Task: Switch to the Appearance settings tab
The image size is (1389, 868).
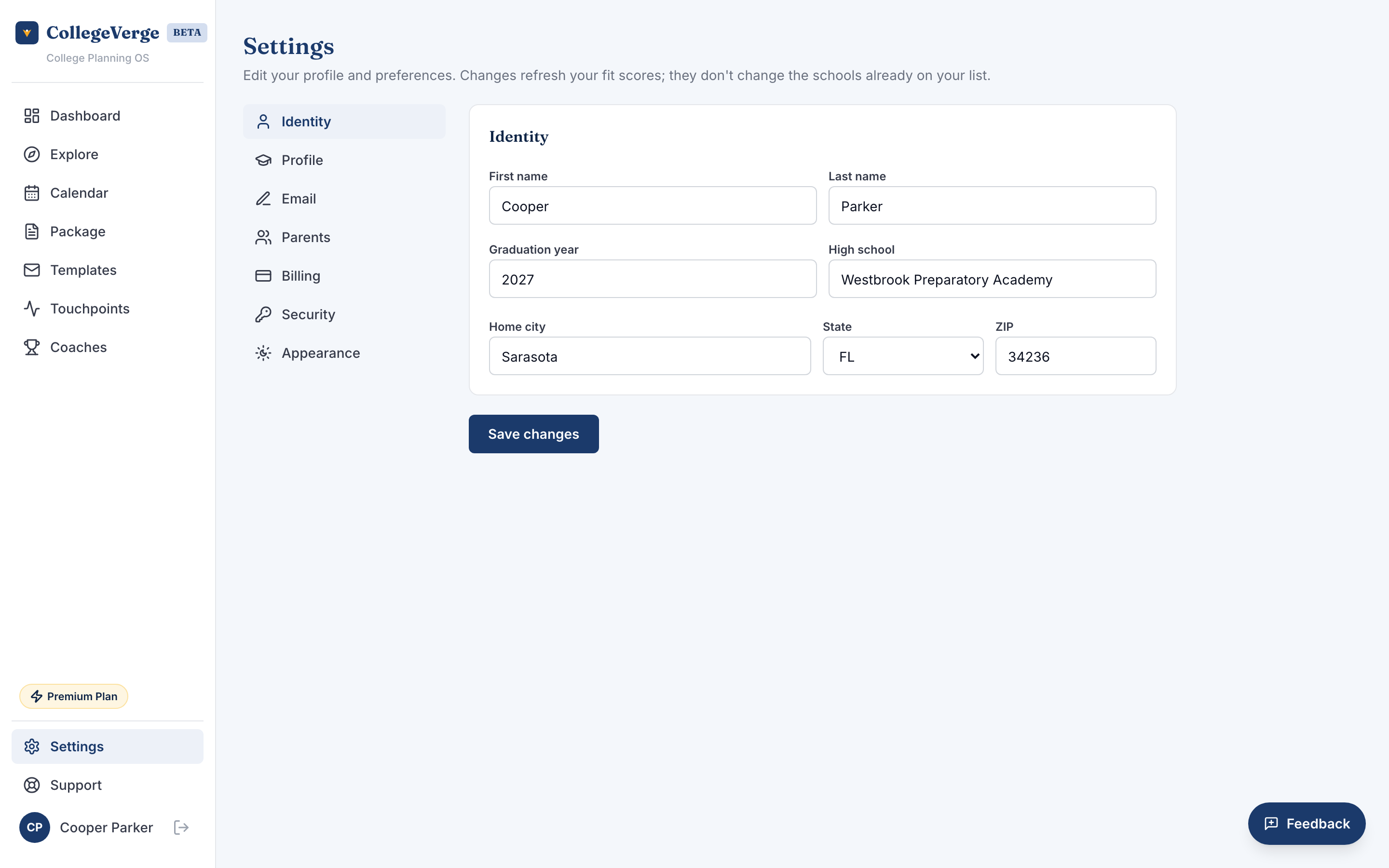Action: coord(344,353)
